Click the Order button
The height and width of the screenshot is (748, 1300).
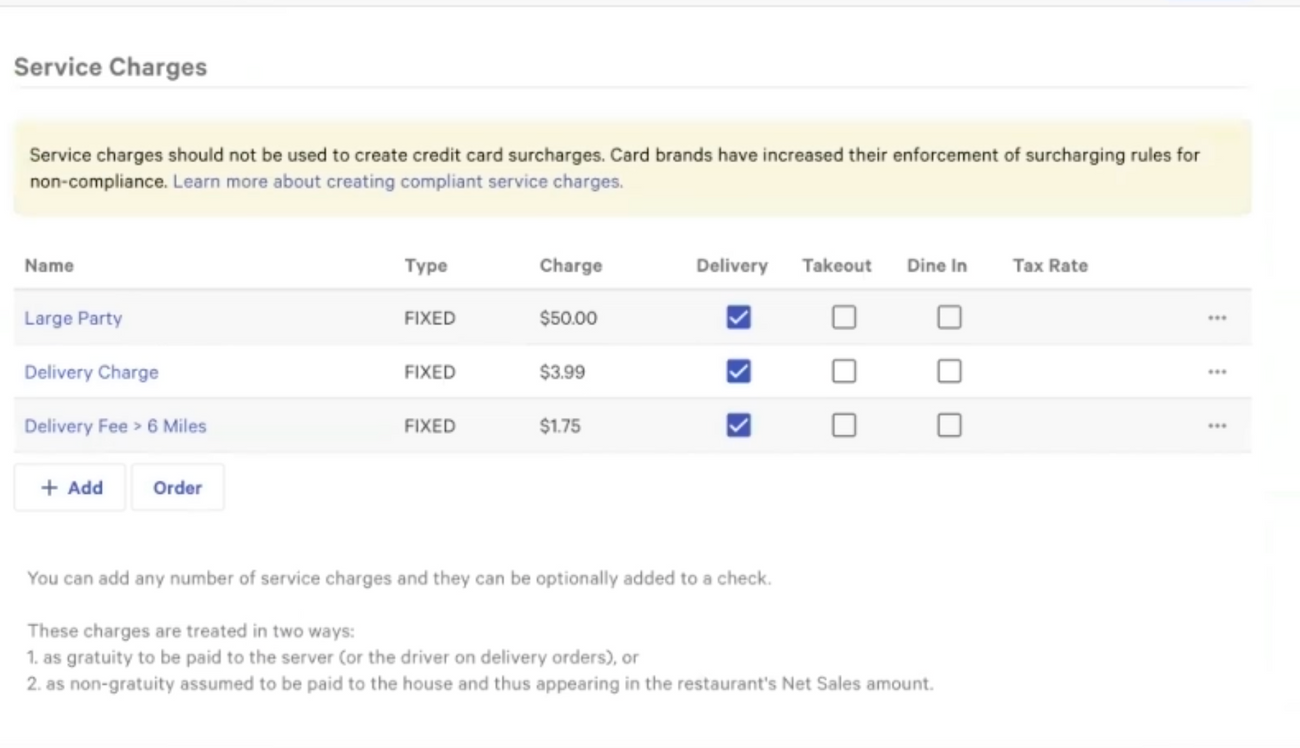(x=178, y=487)
